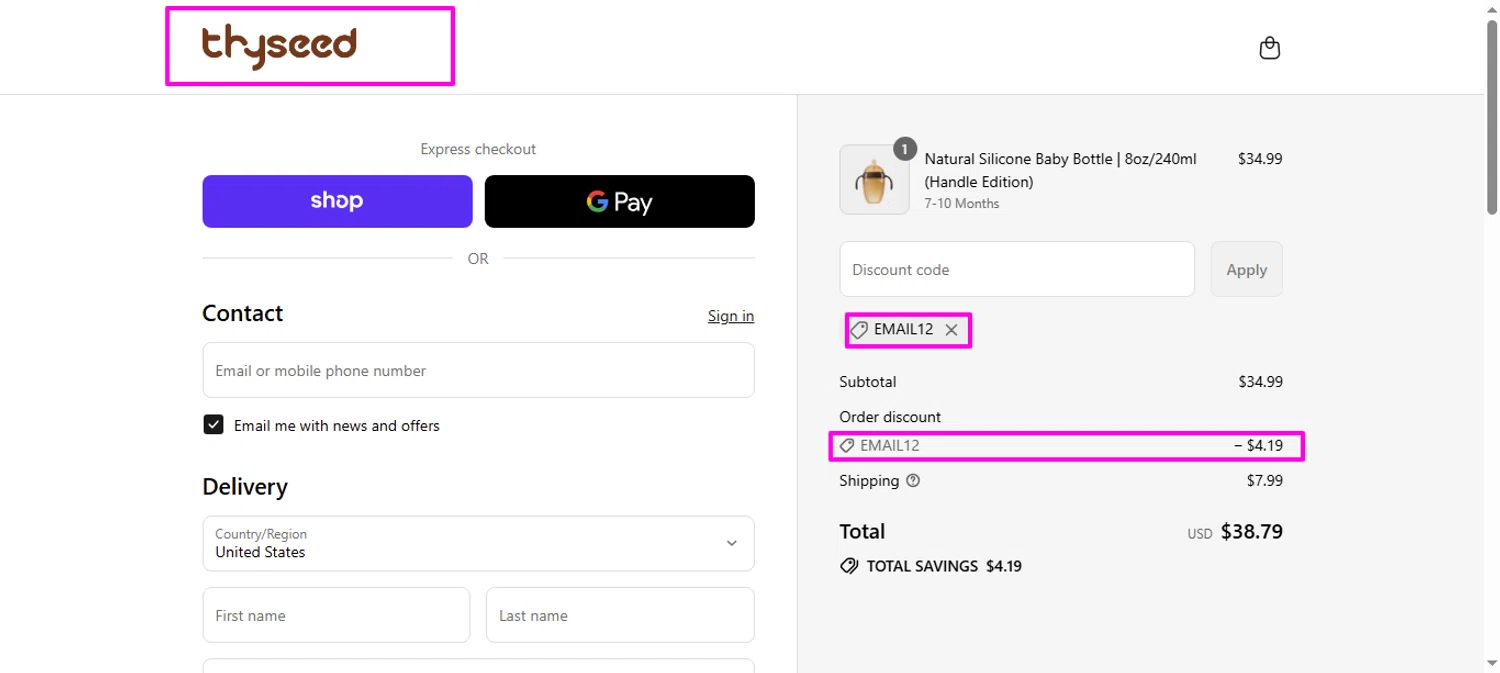The height and width of the screenshot is (673, 1500).
Task: Click the Contact section heading
Action: (x=243, y=313)
